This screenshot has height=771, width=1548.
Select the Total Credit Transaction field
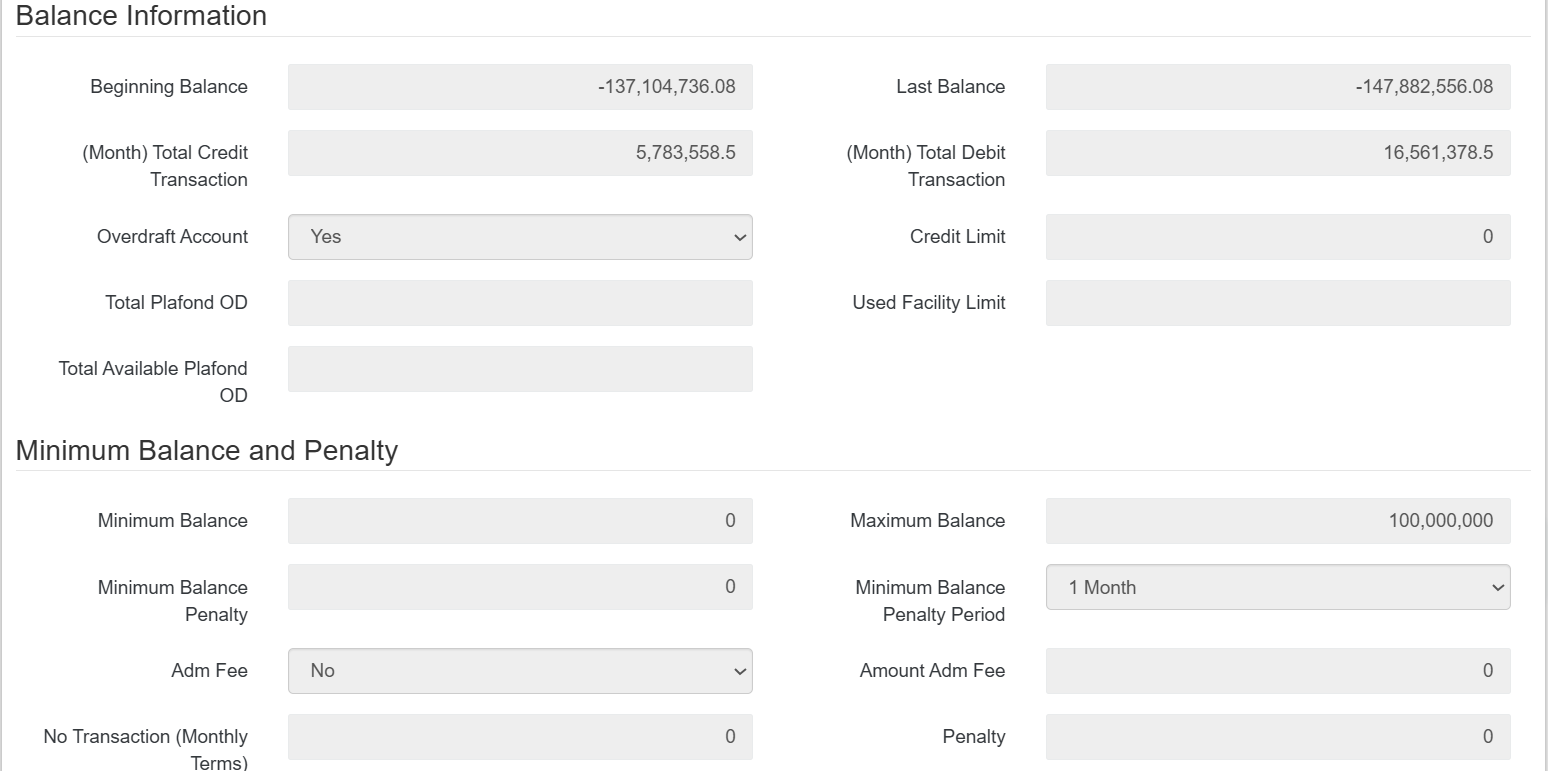[x=520, y=153]
